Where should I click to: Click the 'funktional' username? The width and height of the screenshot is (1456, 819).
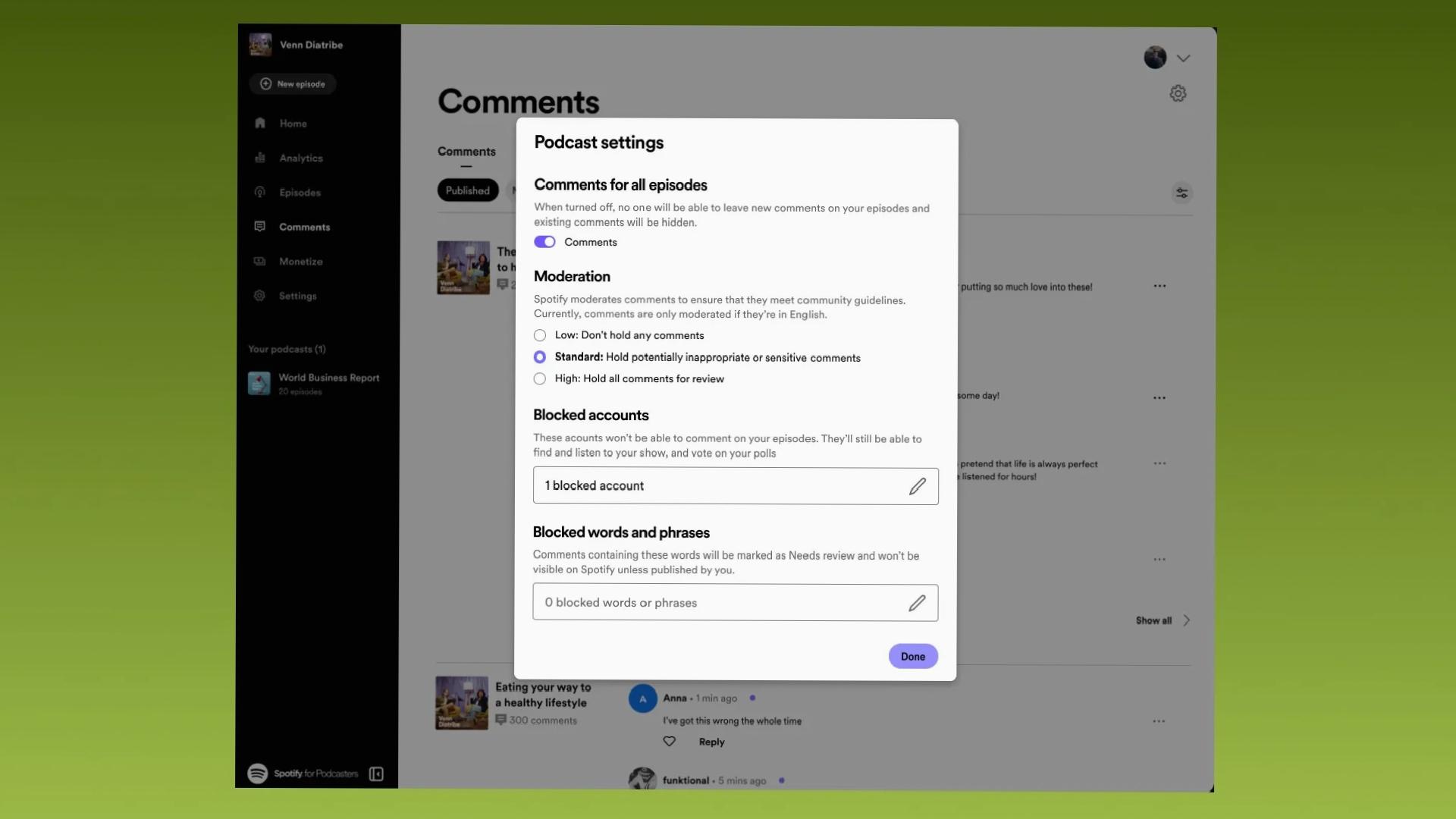pyautogui.click(x=686, y=780)
